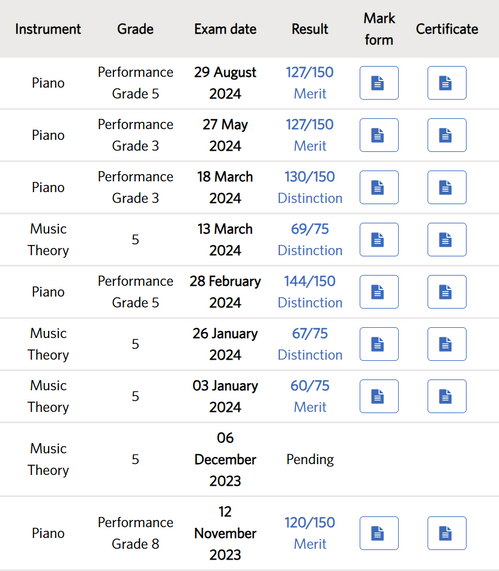Open certificate for 03 January 2024 theory exam

447,396
